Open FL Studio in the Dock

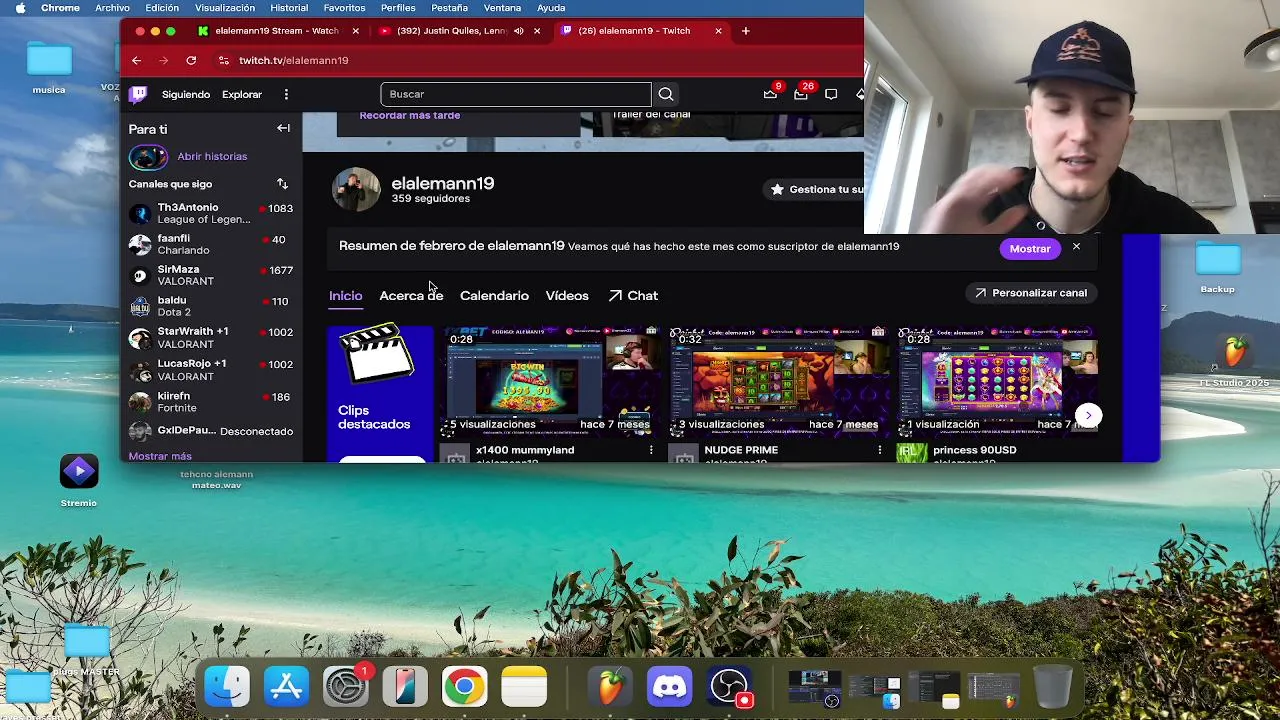click(610, 687)
